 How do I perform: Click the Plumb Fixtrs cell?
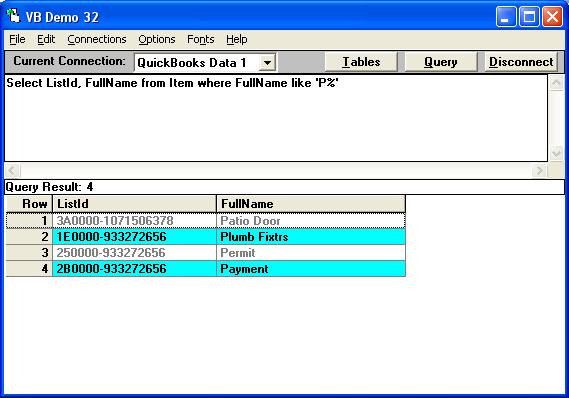pos(311,237)
